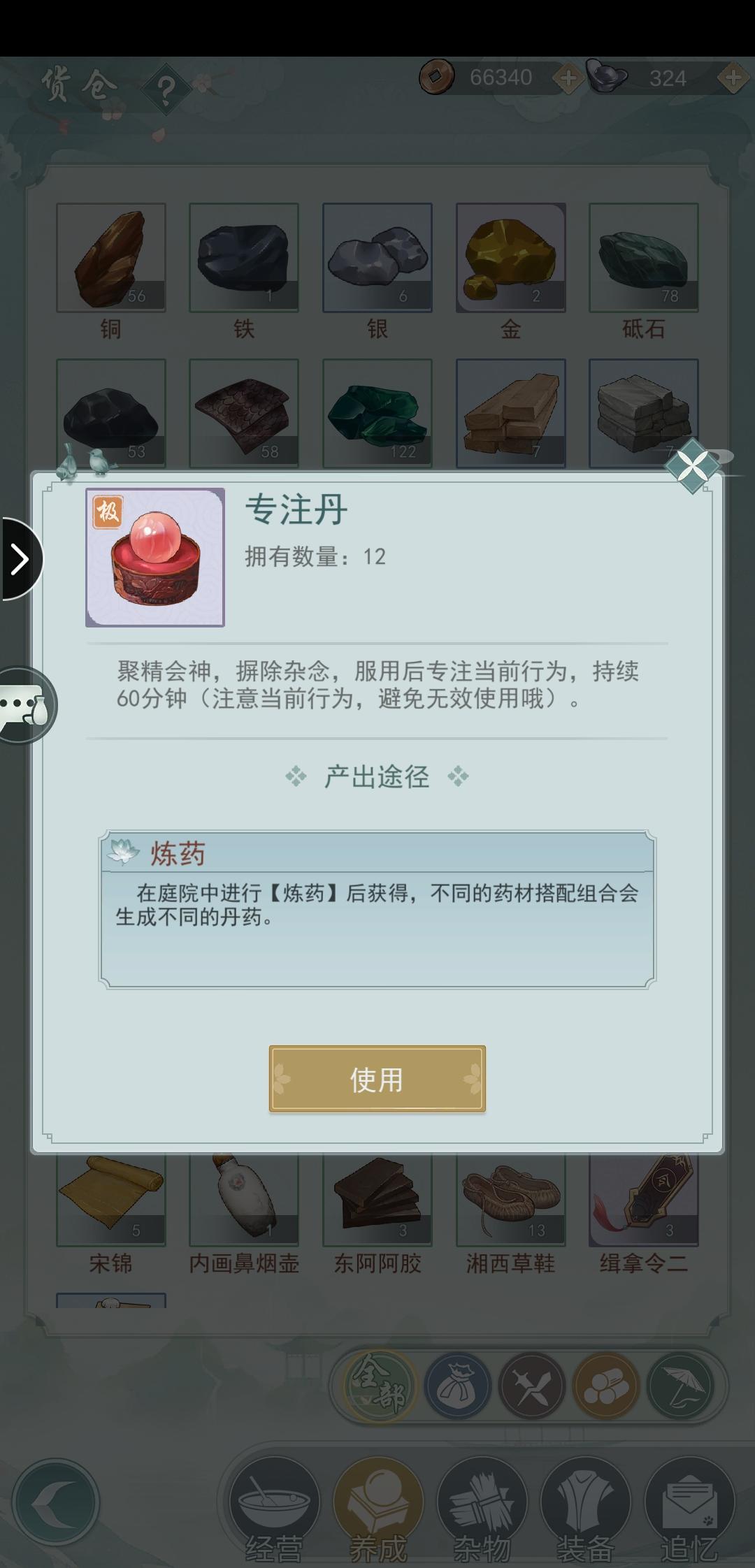Filter by logs materials category icon
Screen dimensions: 755x1568
605,1386
